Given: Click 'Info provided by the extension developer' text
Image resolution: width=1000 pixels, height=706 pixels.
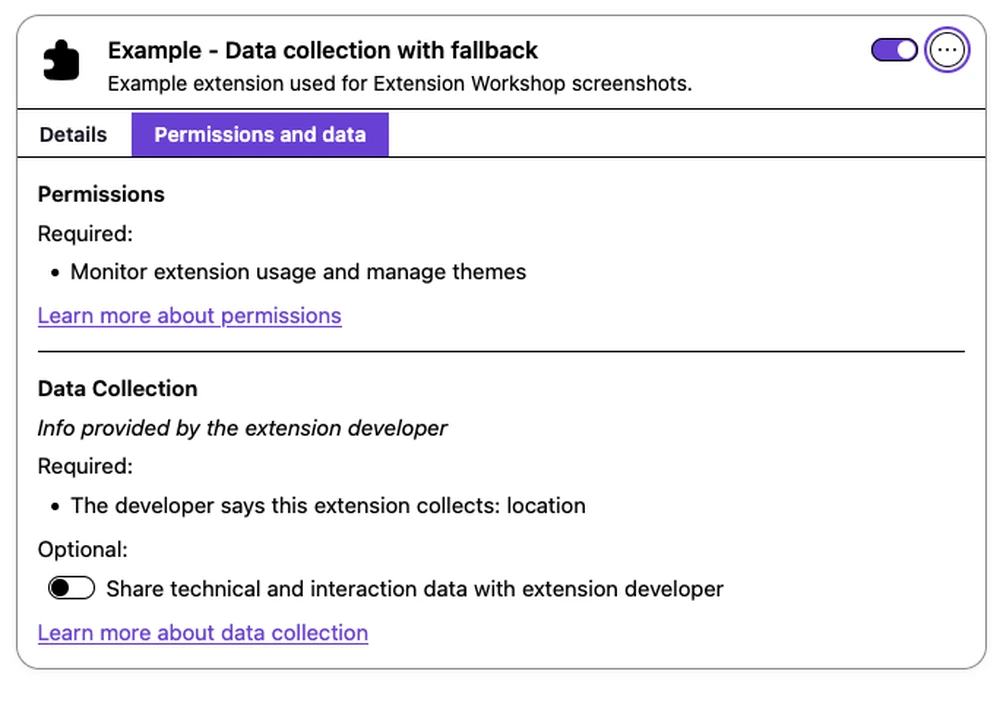Looking at the screenshot, I should point(242,429).
